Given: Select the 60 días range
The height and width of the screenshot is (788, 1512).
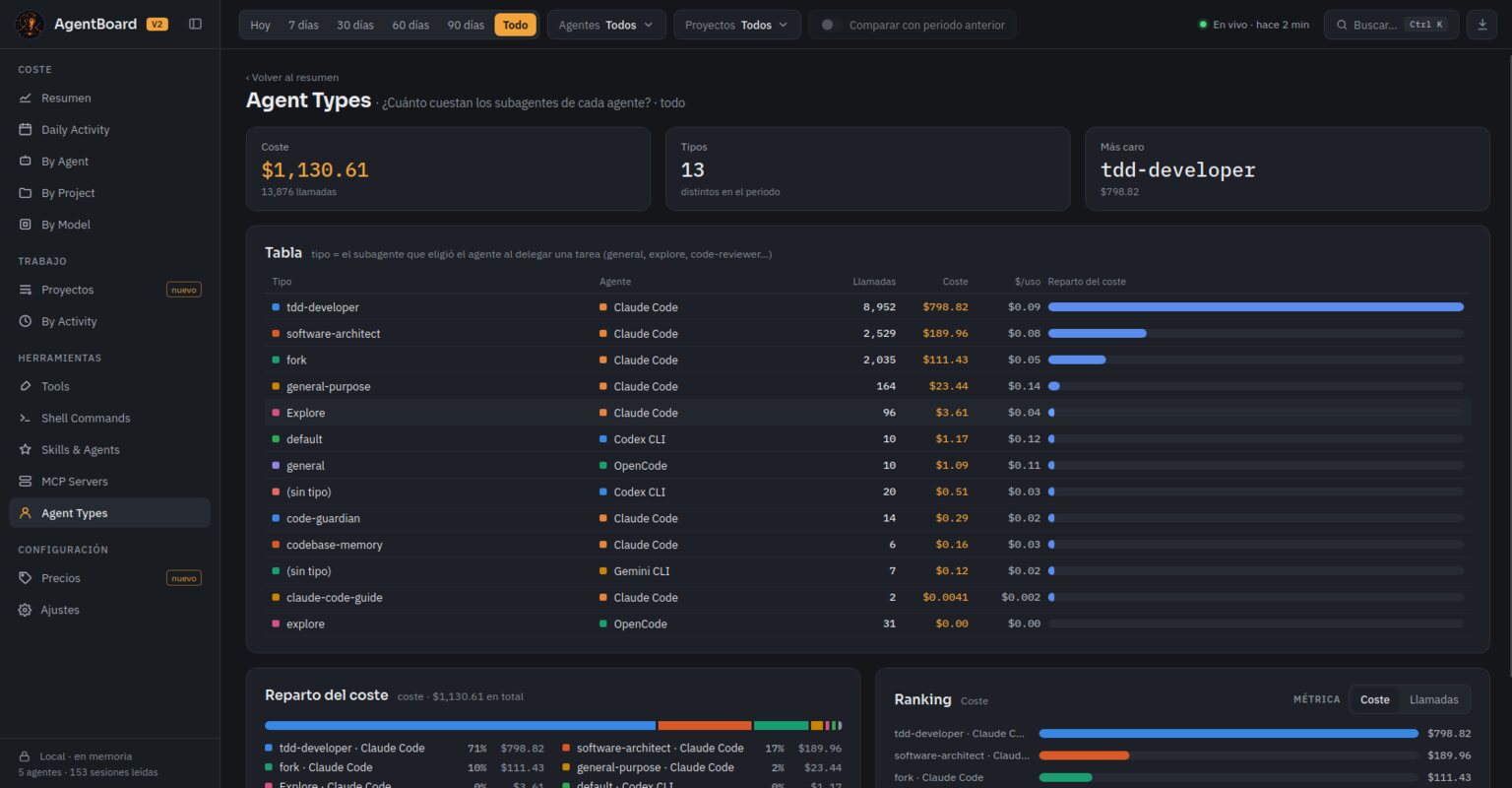Looking at the screenshot, I should [410, 25].
